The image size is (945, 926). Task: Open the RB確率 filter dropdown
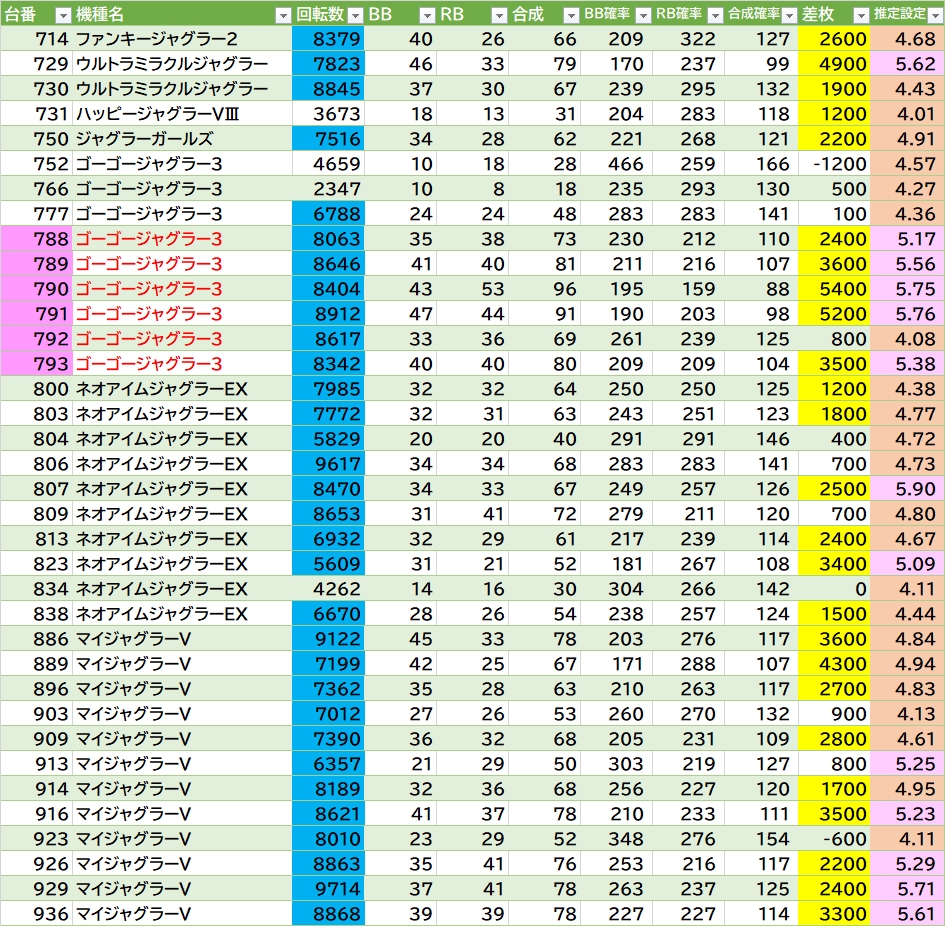point(714,15)
